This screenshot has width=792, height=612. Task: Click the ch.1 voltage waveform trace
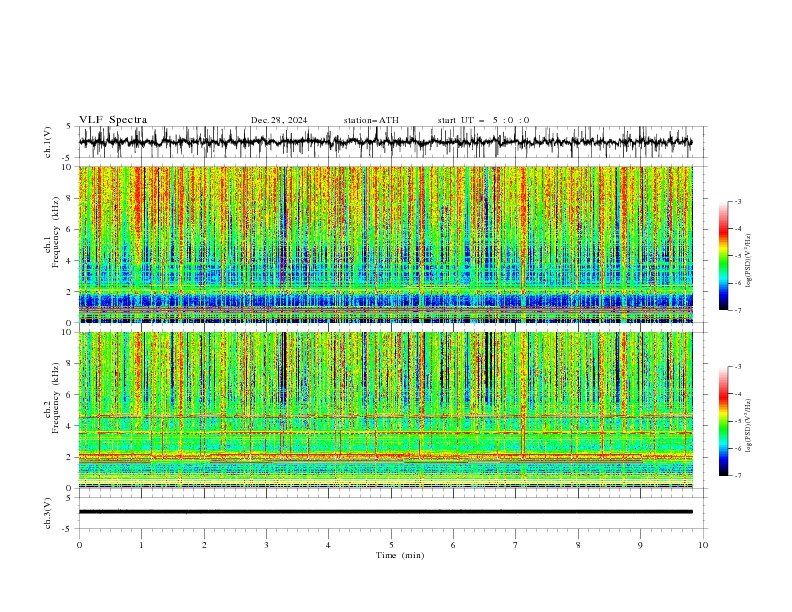click(385, 142)
